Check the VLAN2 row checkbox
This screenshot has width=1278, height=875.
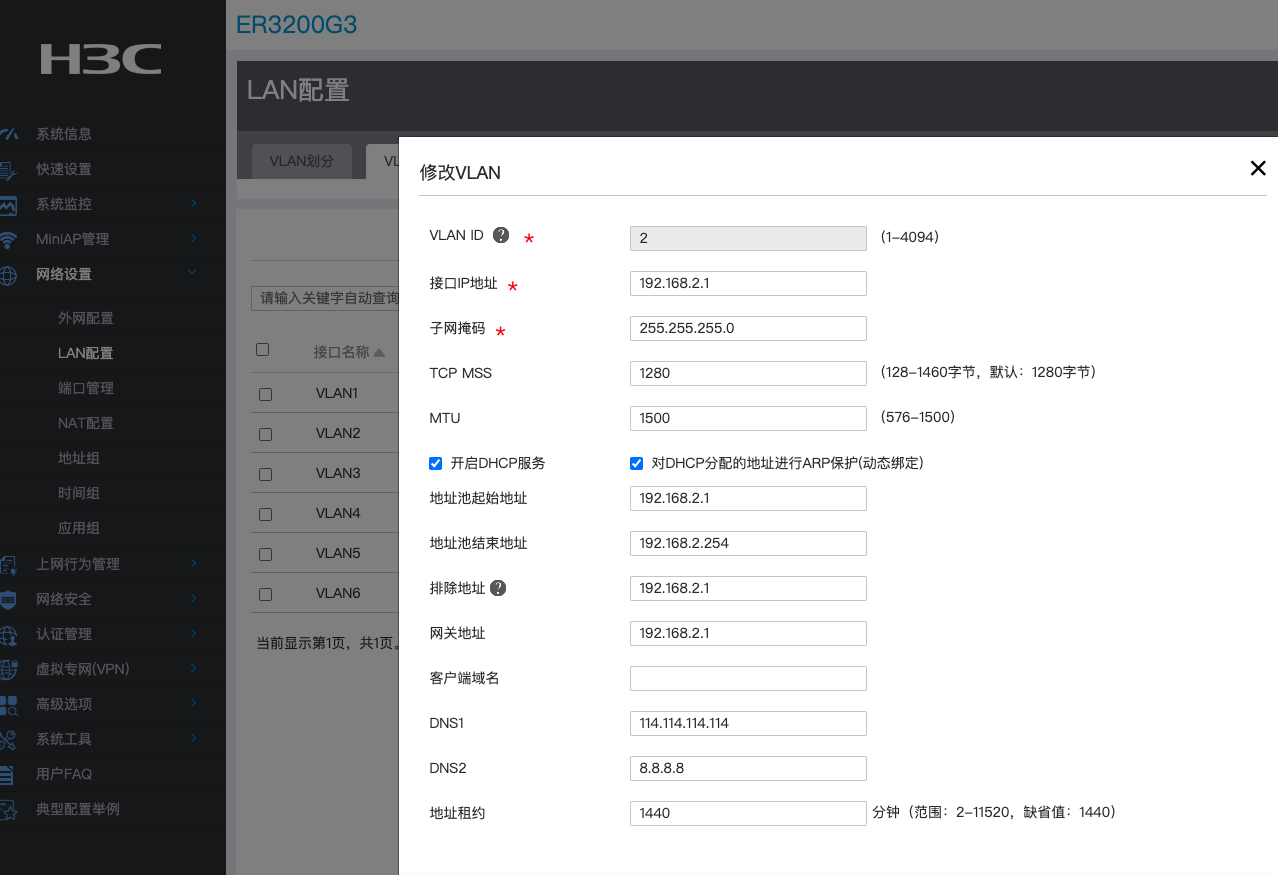(x=265, y=434)
